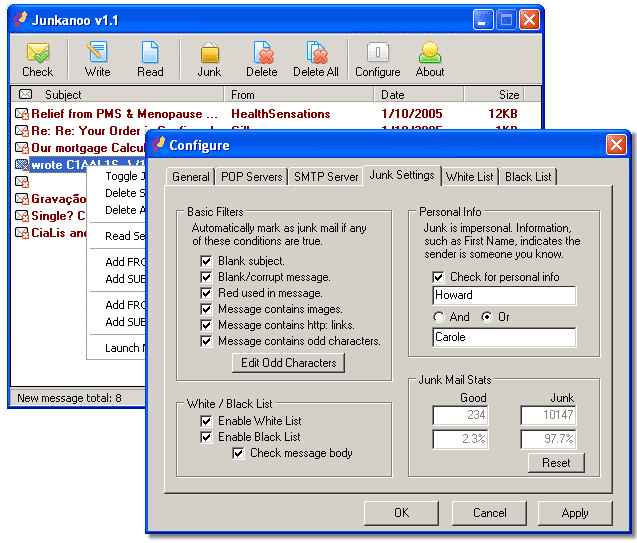The height and width of the screenshot is (543, 637).
Task: Click Edit Odd Characters button
Action: coord(288,363)
